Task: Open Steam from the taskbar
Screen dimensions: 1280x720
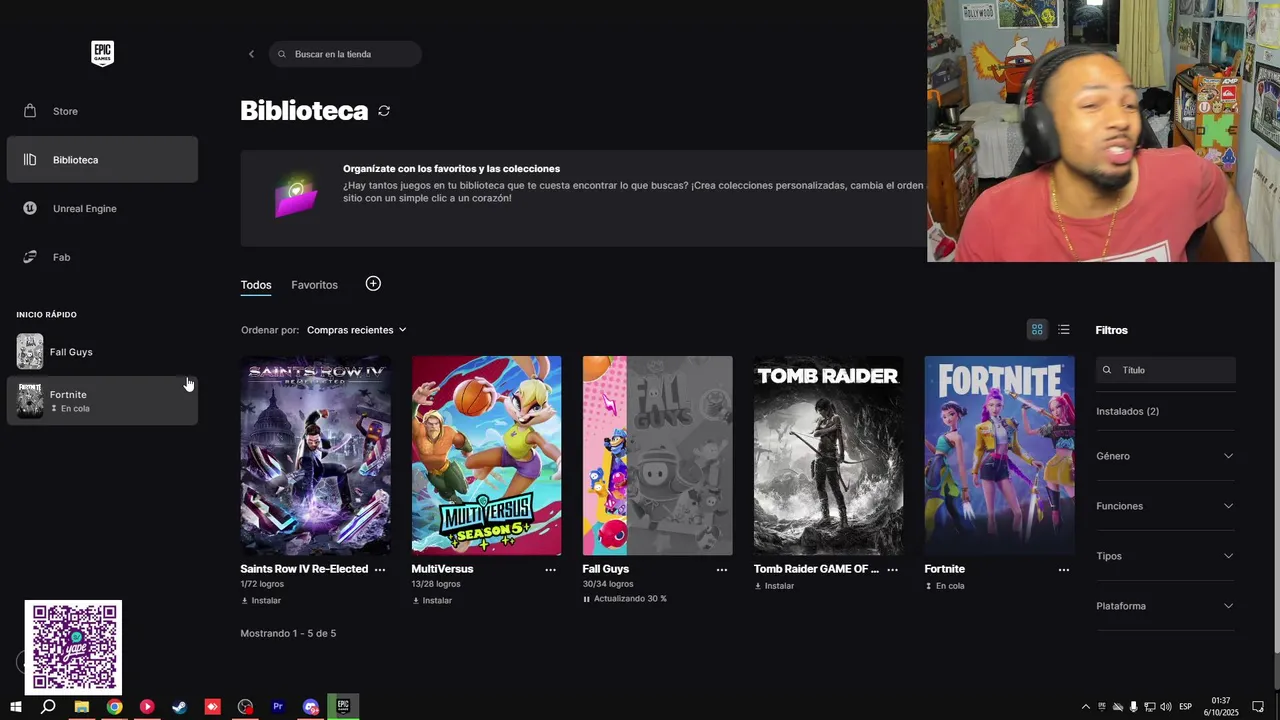Action: pyautogui.click(x=180, y=707)
